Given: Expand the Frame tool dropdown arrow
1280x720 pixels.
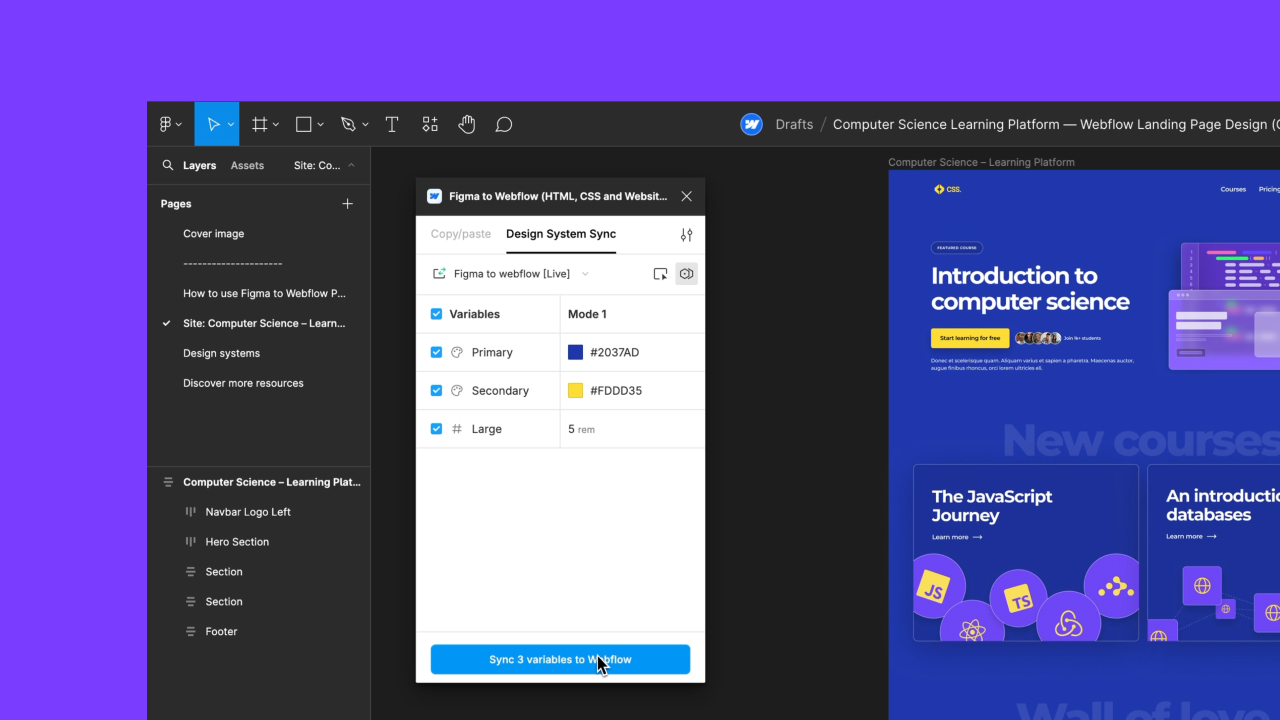Looking at the screenshot, I should (276, 125).
